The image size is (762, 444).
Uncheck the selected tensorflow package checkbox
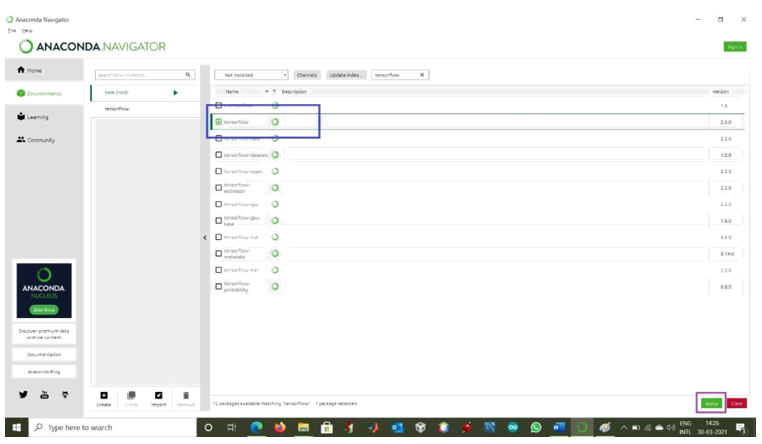tap(219, 122)
